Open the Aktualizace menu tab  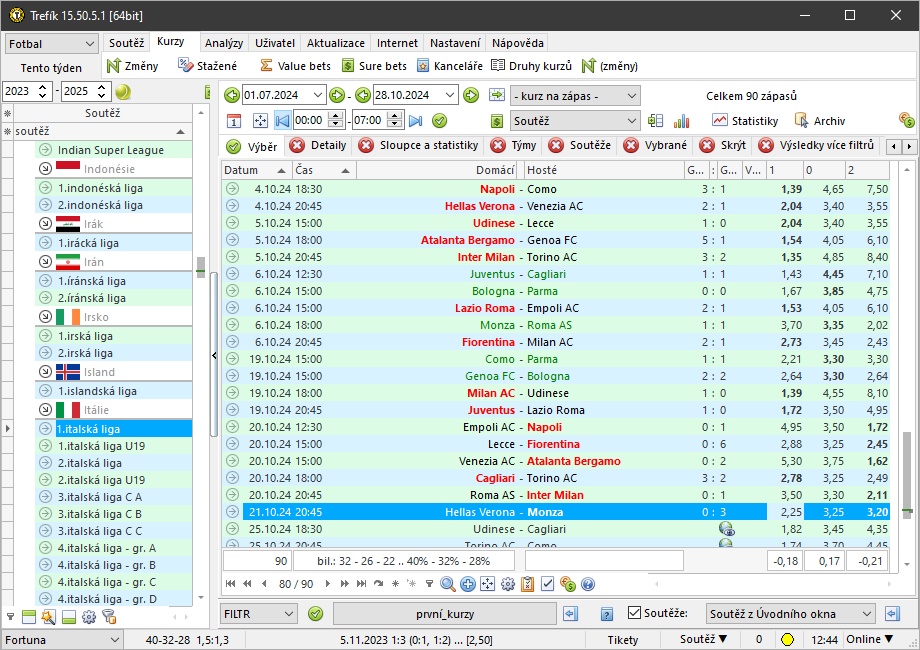[x=336, y=43]
